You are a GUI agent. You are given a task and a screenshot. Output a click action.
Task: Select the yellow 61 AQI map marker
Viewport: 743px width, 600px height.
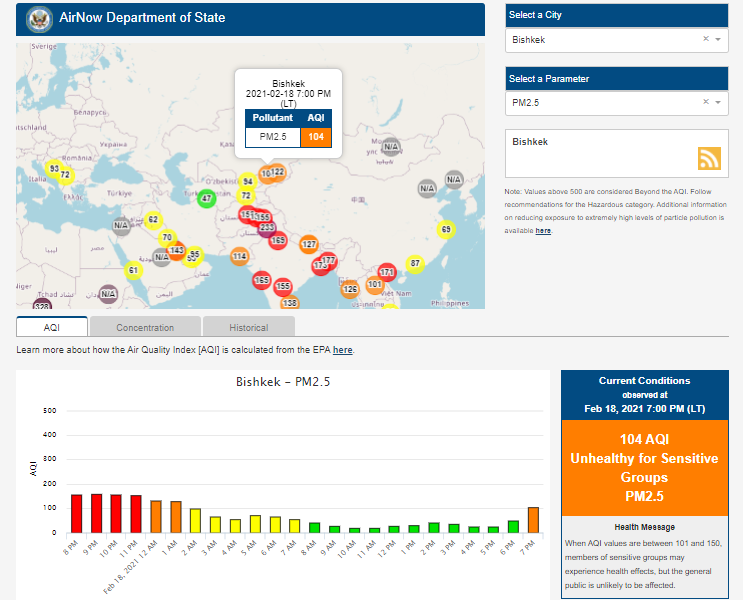pos(134,270)
